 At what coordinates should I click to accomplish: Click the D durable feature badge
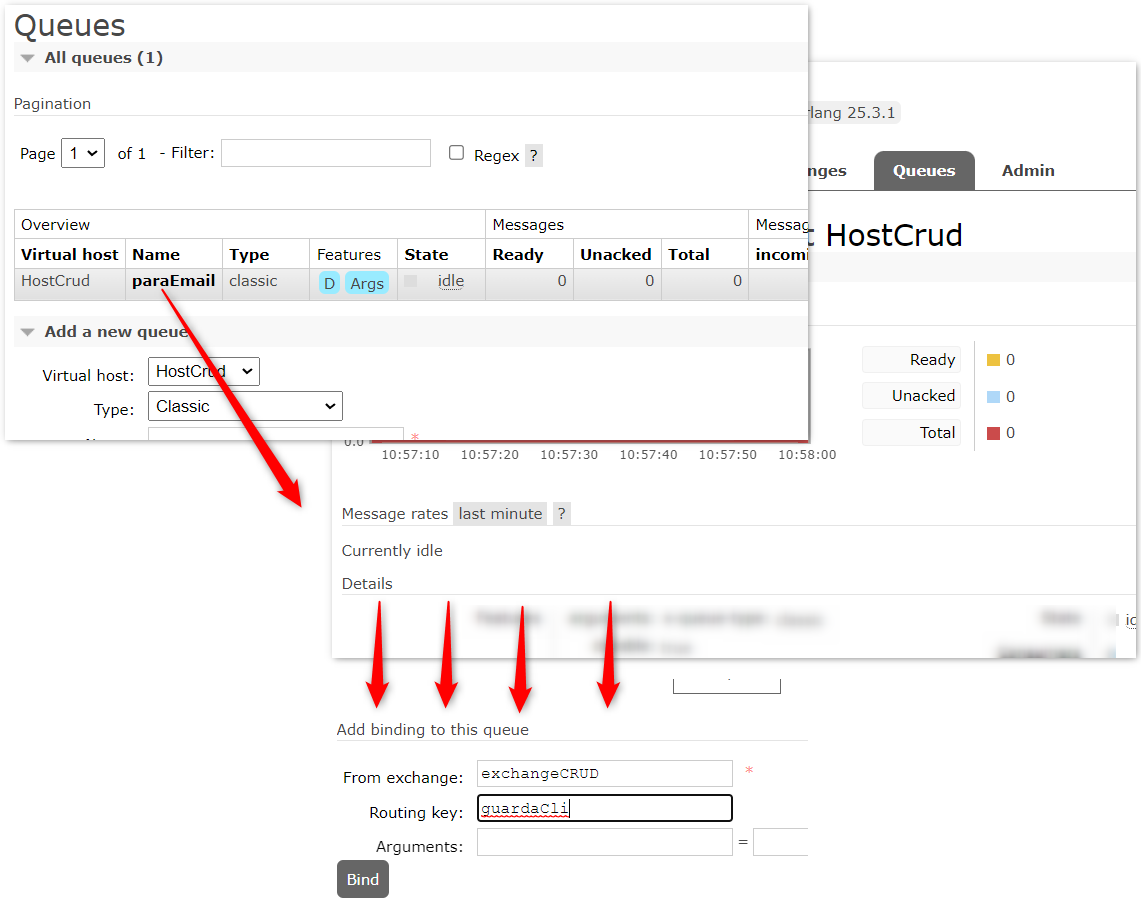click(329, 283)
